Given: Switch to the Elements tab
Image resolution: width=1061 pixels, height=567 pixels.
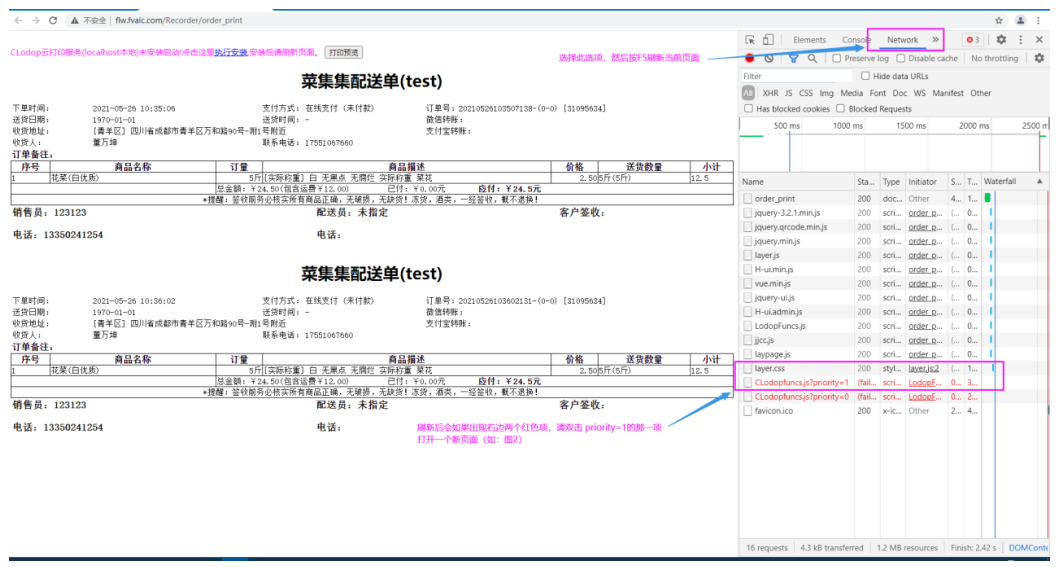Looking at the screenshot, I should click(809, 40).
